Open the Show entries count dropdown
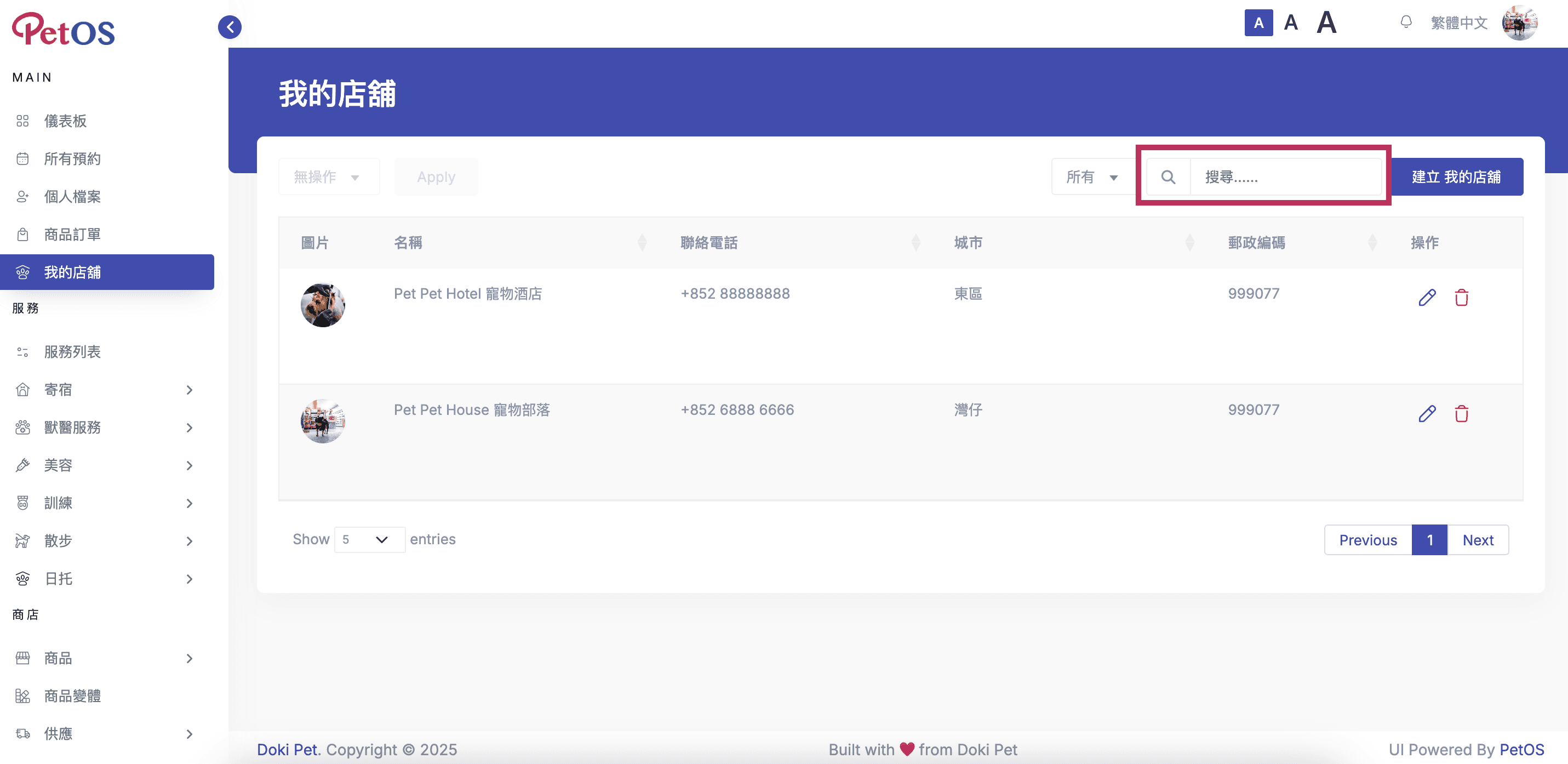The width and height of the screenshot is (1568, 764). click(369, 539)
